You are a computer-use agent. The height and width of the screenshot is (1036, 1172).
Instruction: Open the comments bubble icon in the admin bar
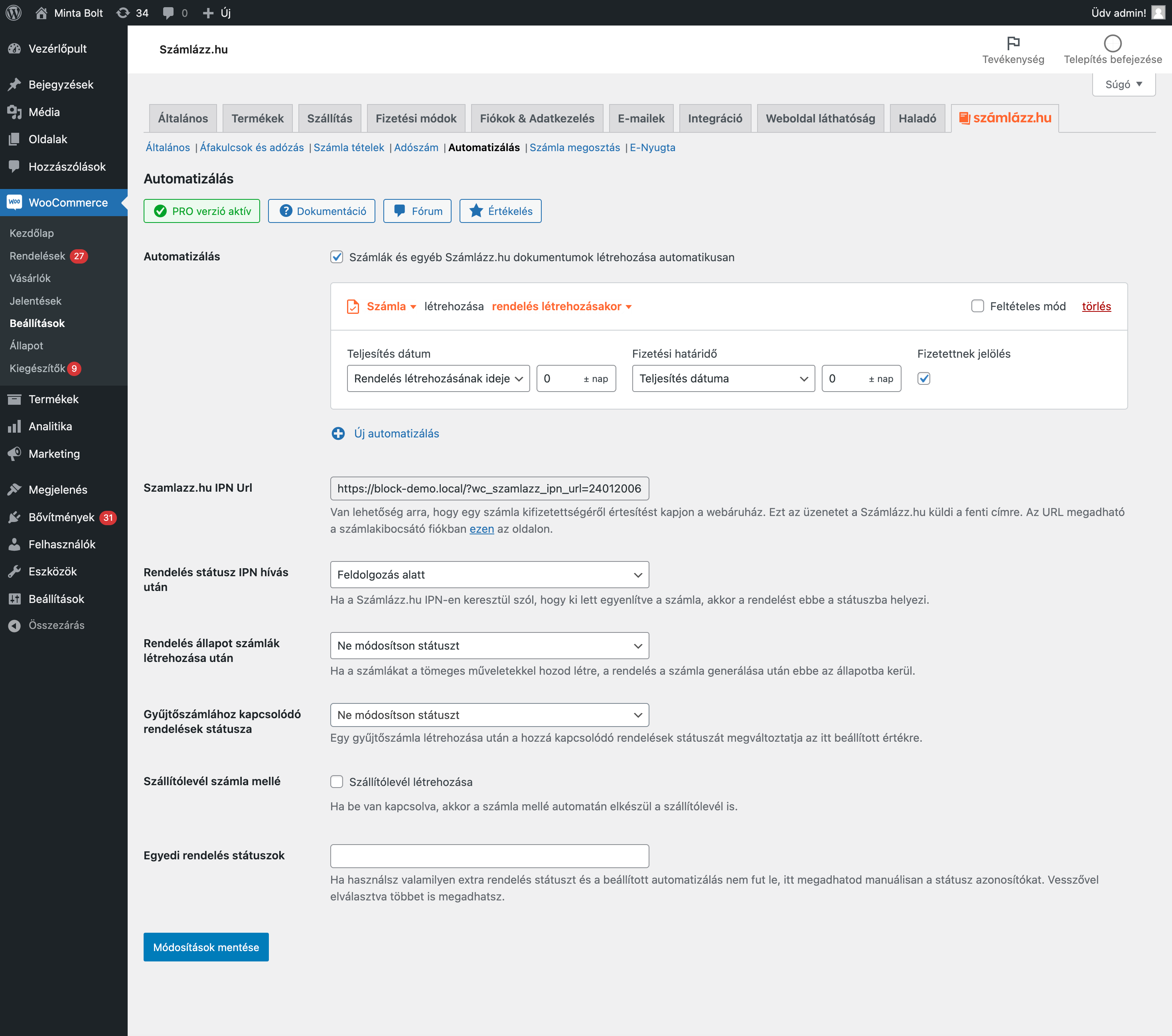(168, 13)
